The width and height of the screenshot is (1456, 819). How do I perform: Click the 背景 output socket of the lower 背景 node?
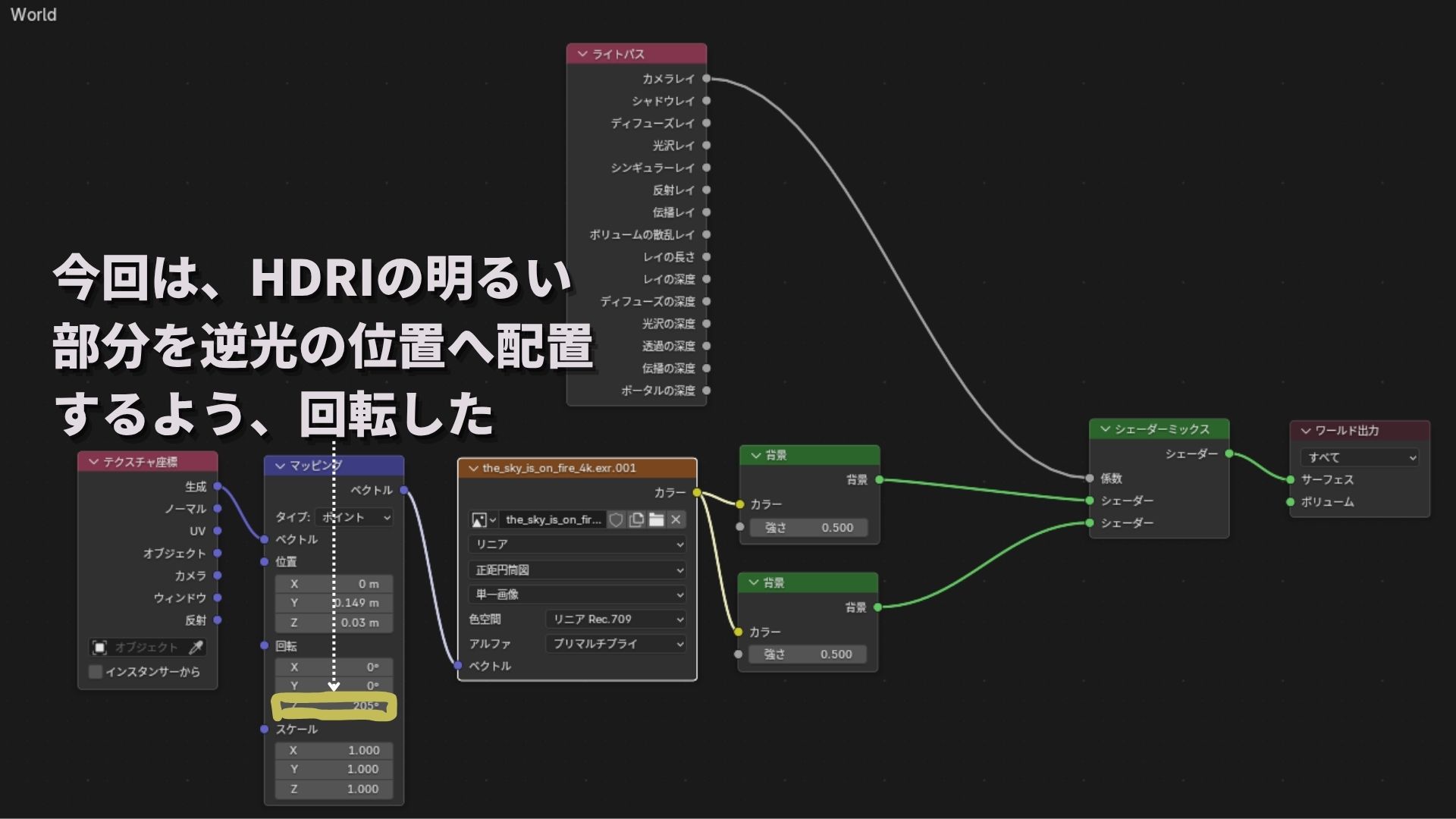click(877, 607)
